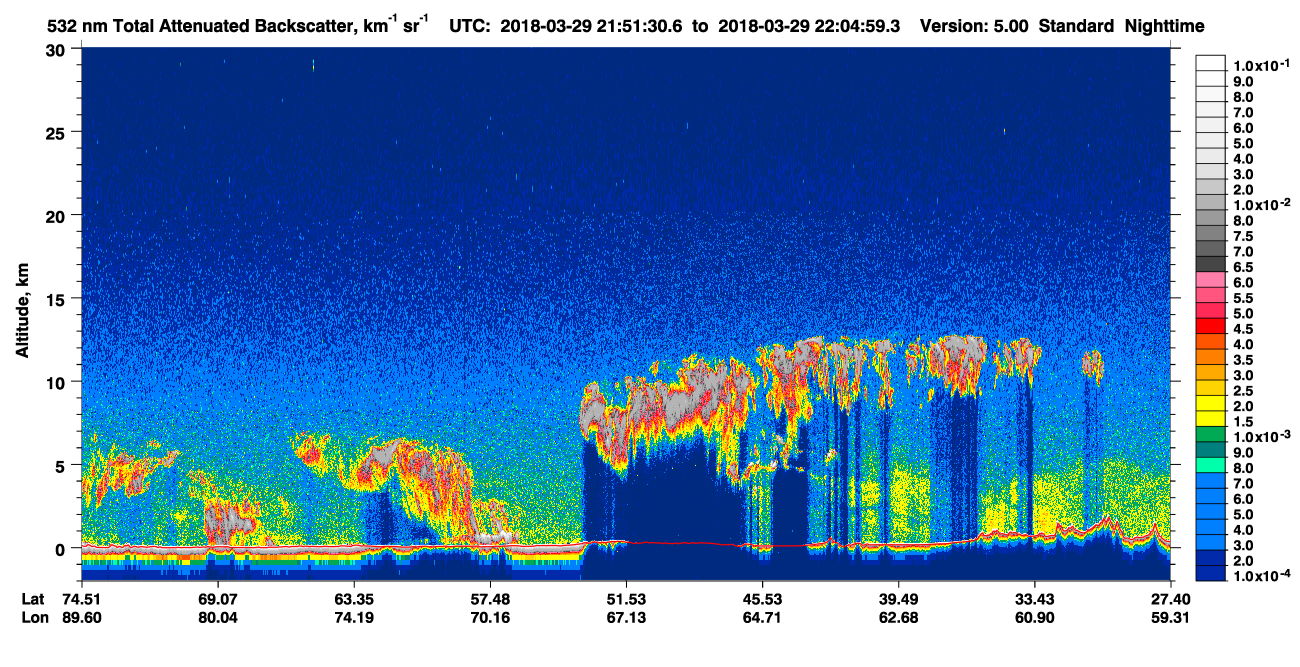Click longitude value '89.60'
Screen dimensions: 1300x667
point(81,617)
